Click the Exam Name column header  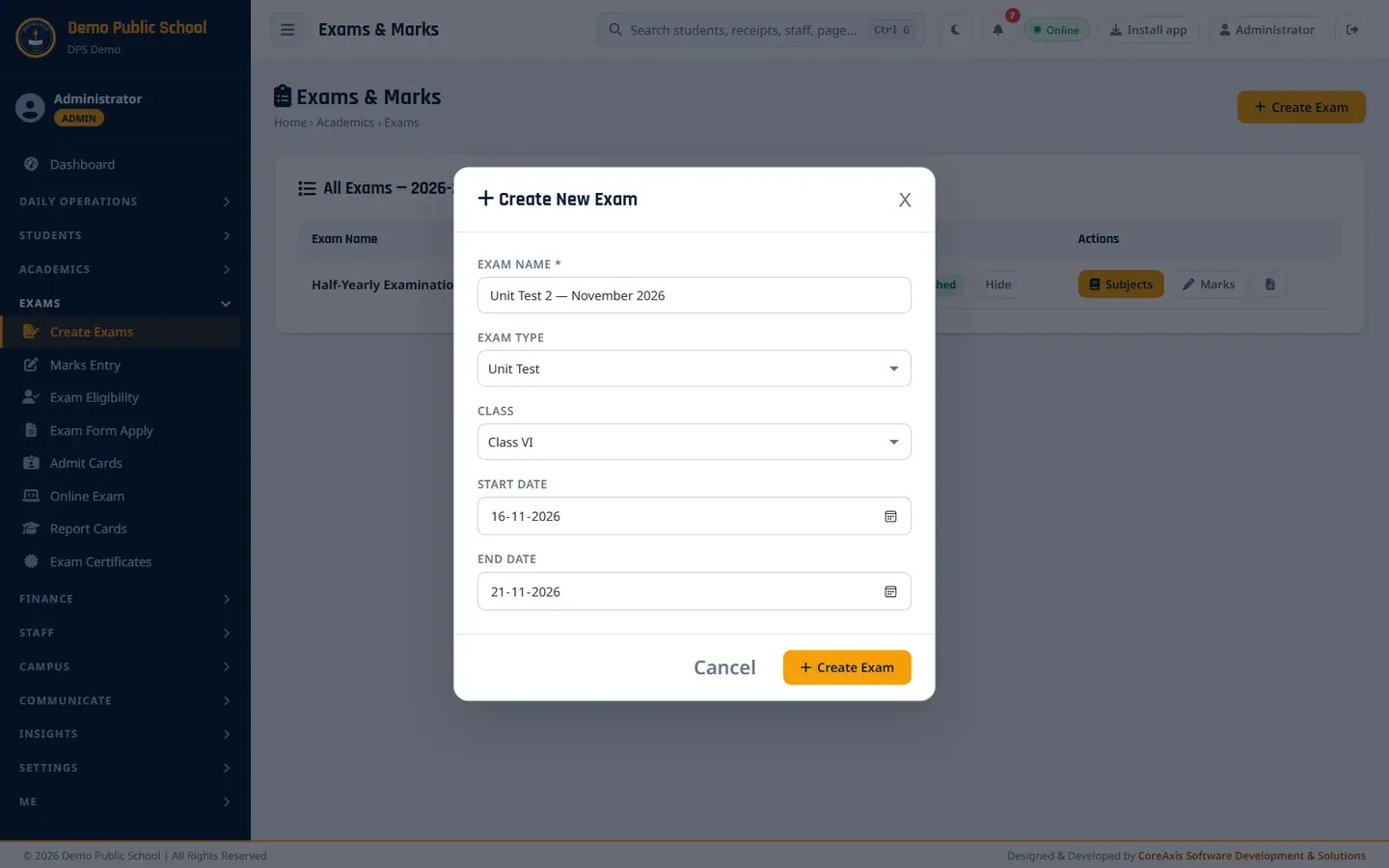point(344,239)
